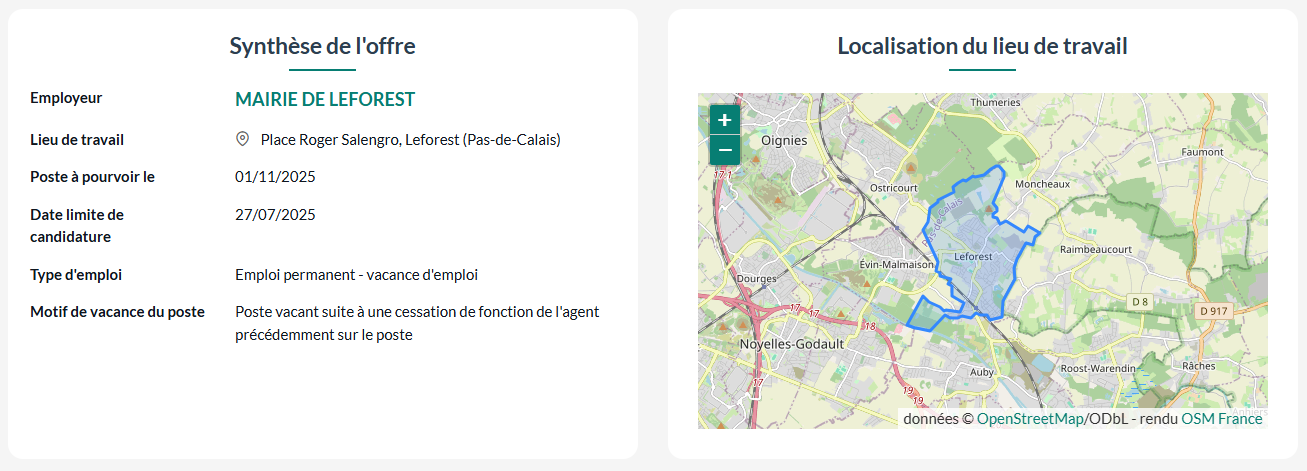Click the Moncheaux label on the map
The image size is (1307, 471).
click(x=1042, y=184)
